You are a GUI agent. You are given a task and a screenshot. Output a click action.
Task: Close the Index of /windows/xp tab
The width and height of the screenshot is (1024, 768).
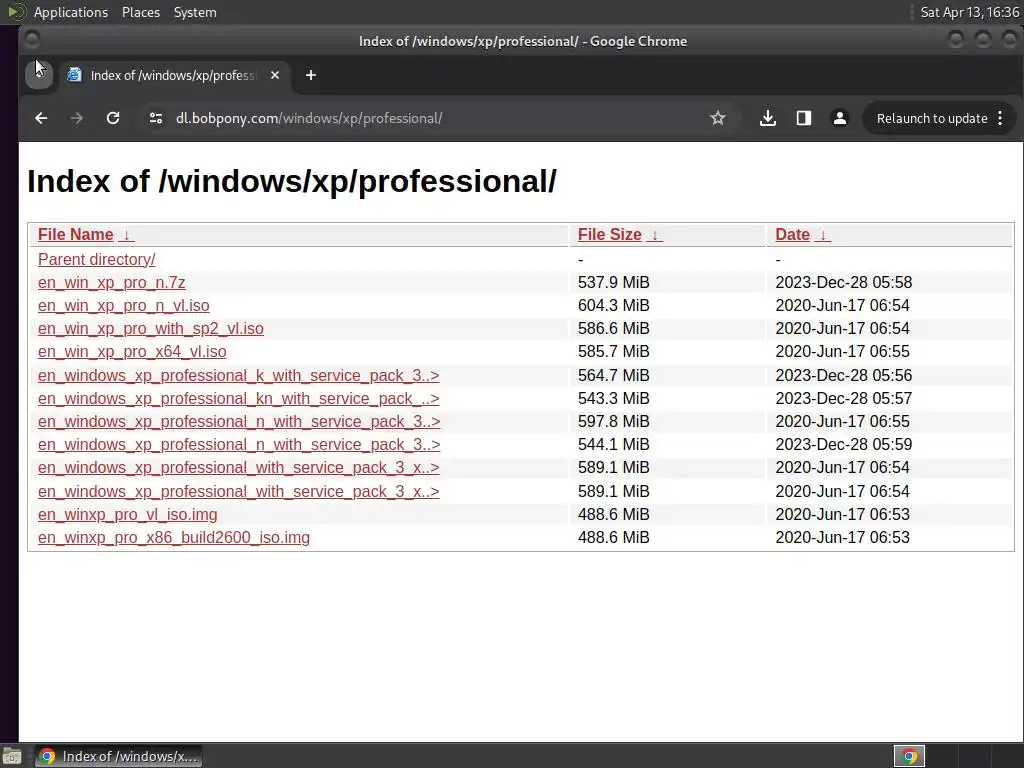pos(275,75)
